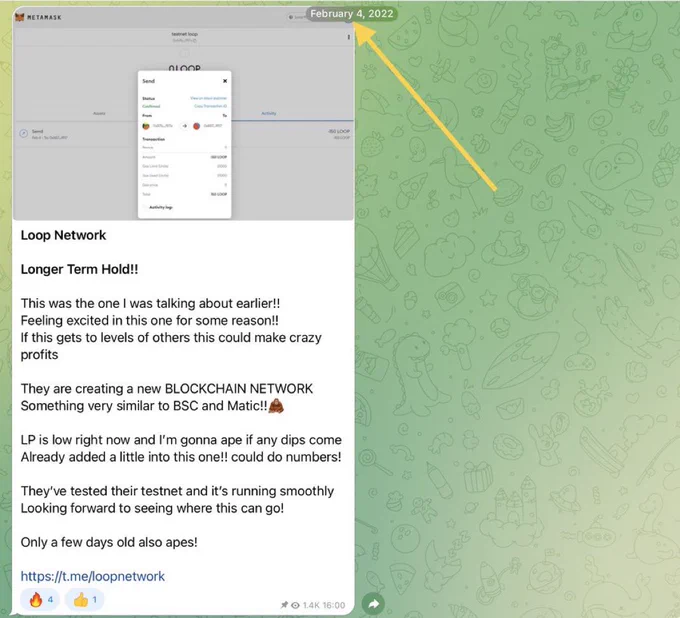The width and height of the screenshot is (680, 618).
Task: Open the three-dot menu in MetaMask image
Action: [348, 37]
